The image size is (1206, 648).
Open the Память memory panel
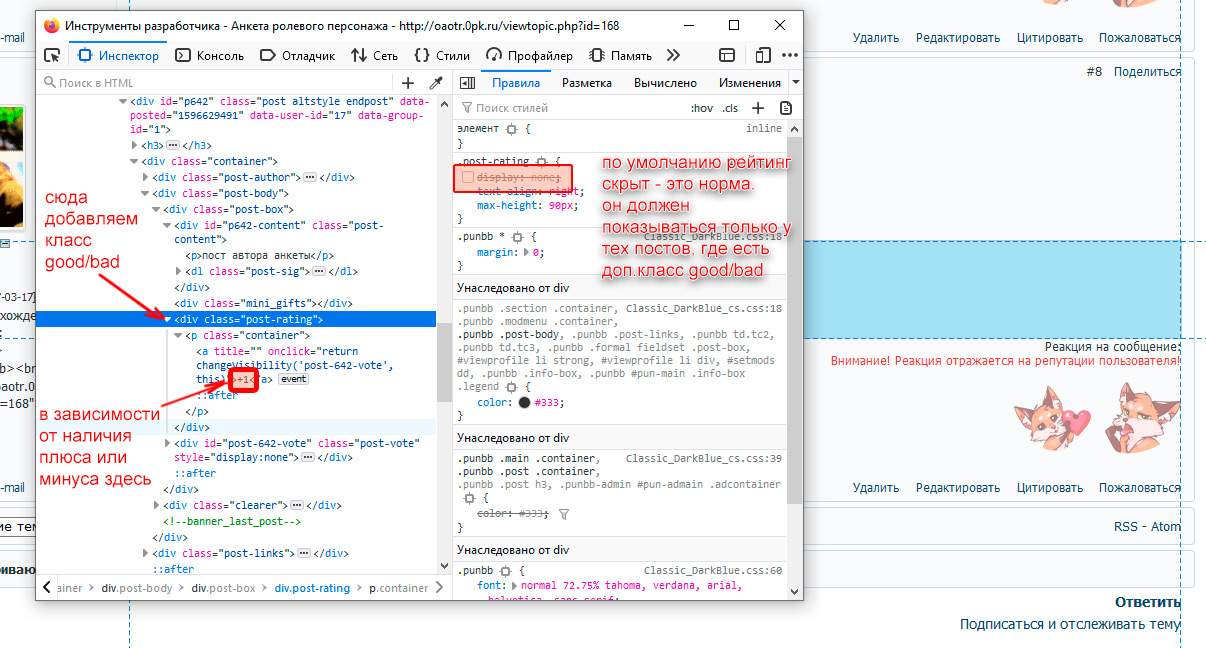point(621,56)
